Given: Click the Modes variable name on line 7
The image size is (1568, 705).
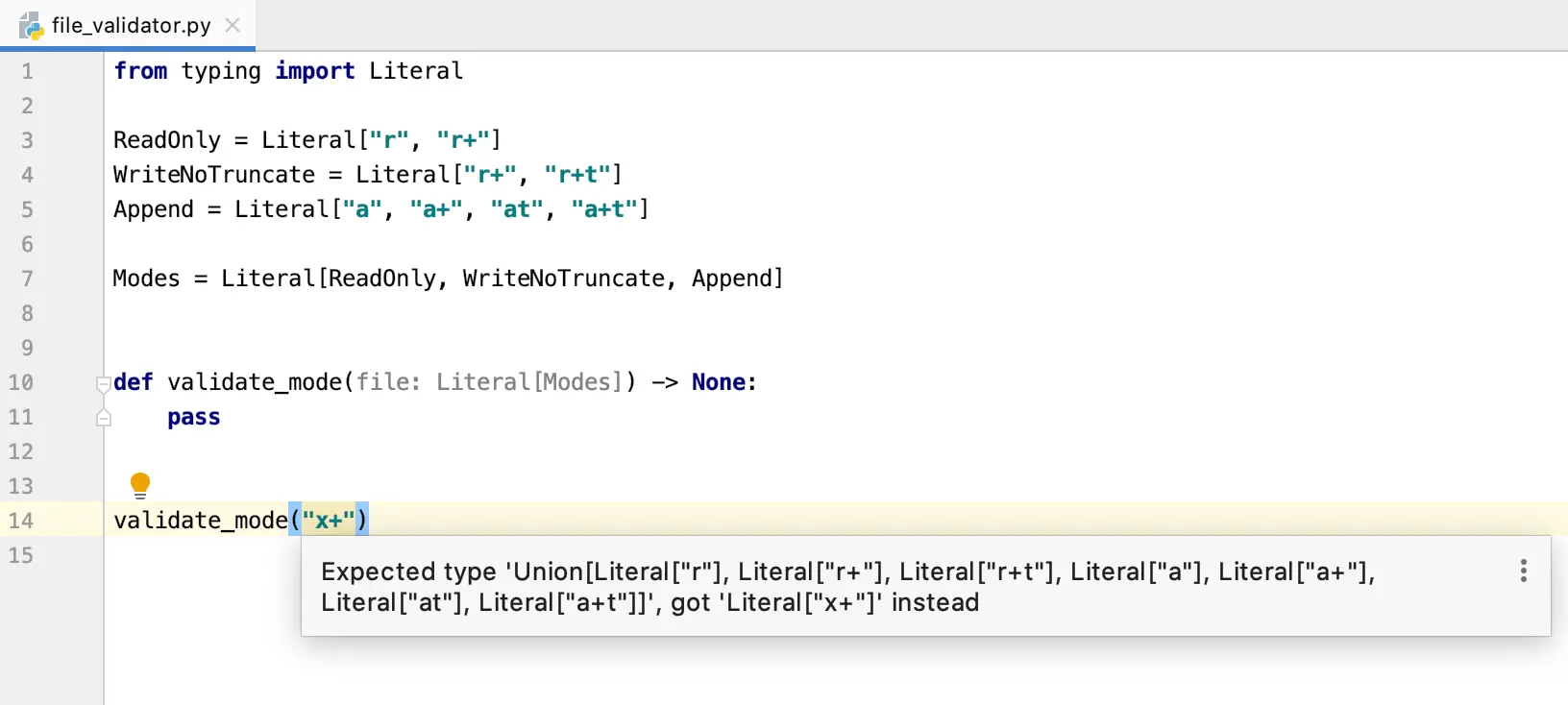Looking at the screenshot, I should click(146, 279).
